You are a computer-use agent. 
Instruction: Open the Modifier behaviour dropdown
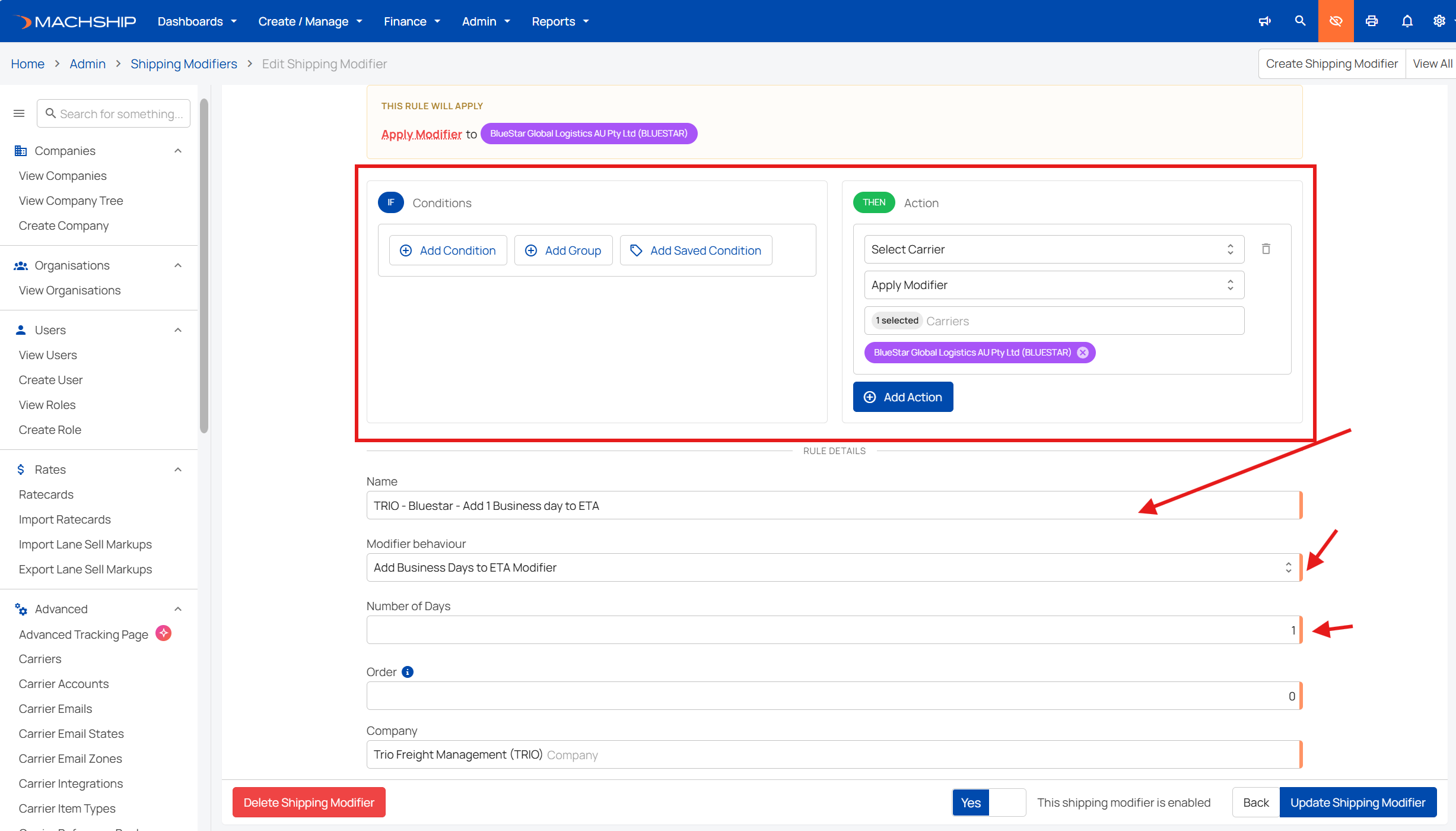click(834, 567)
